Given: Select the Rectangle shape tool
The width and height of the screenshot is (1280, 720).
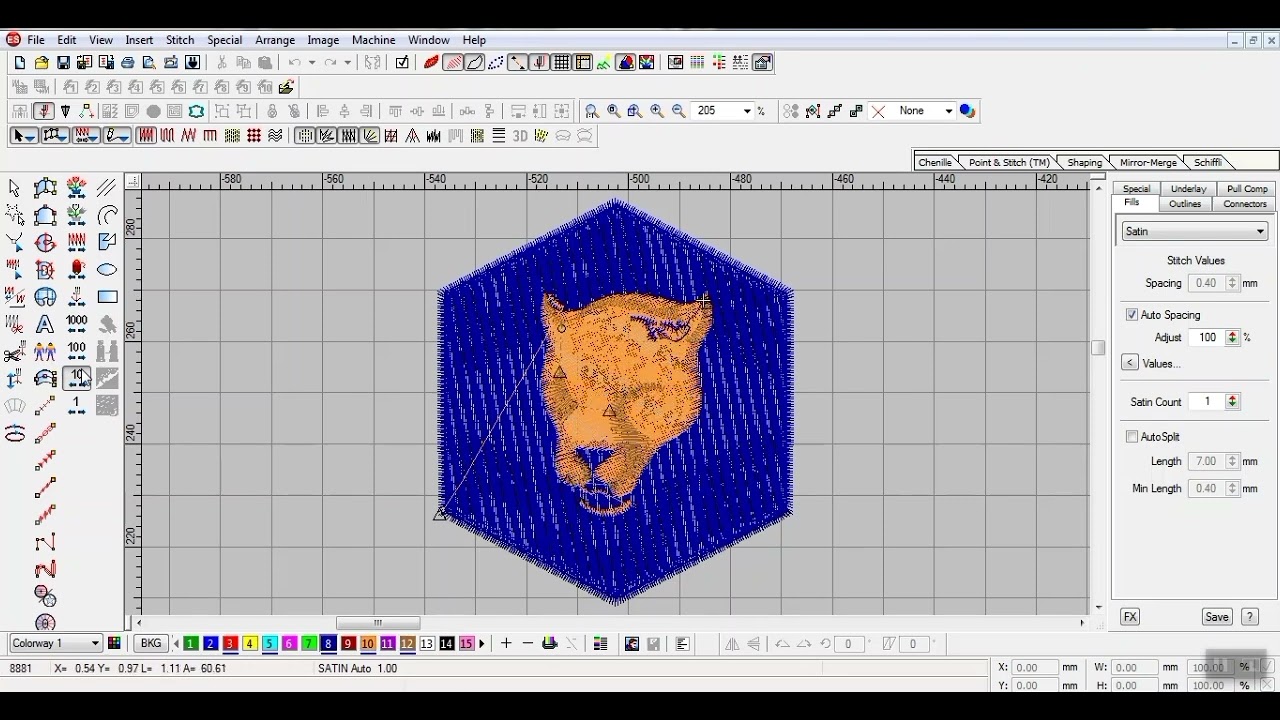Looking at the screenshot, I should pos(107,297).
